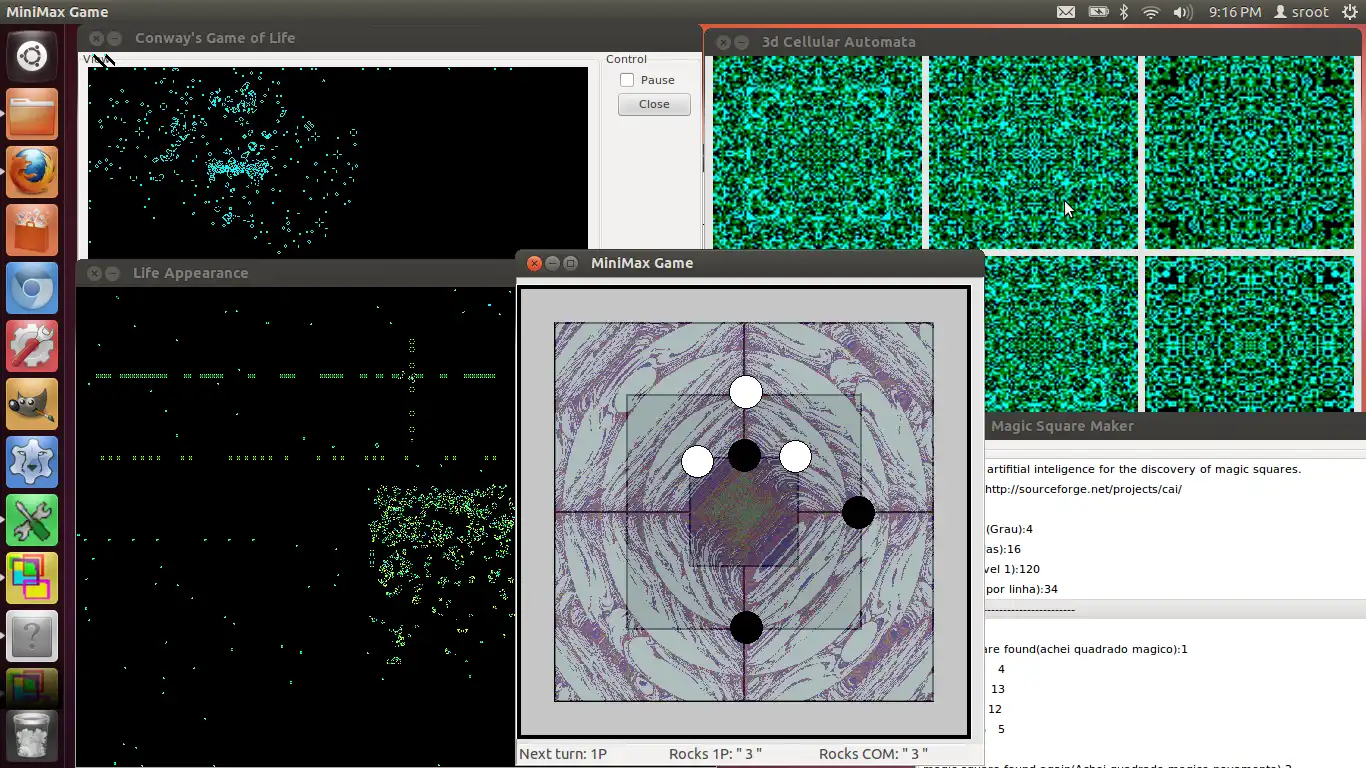Open the battery status indicator menu
This screenshot has width=1366, height=768.
(1097, 12)
